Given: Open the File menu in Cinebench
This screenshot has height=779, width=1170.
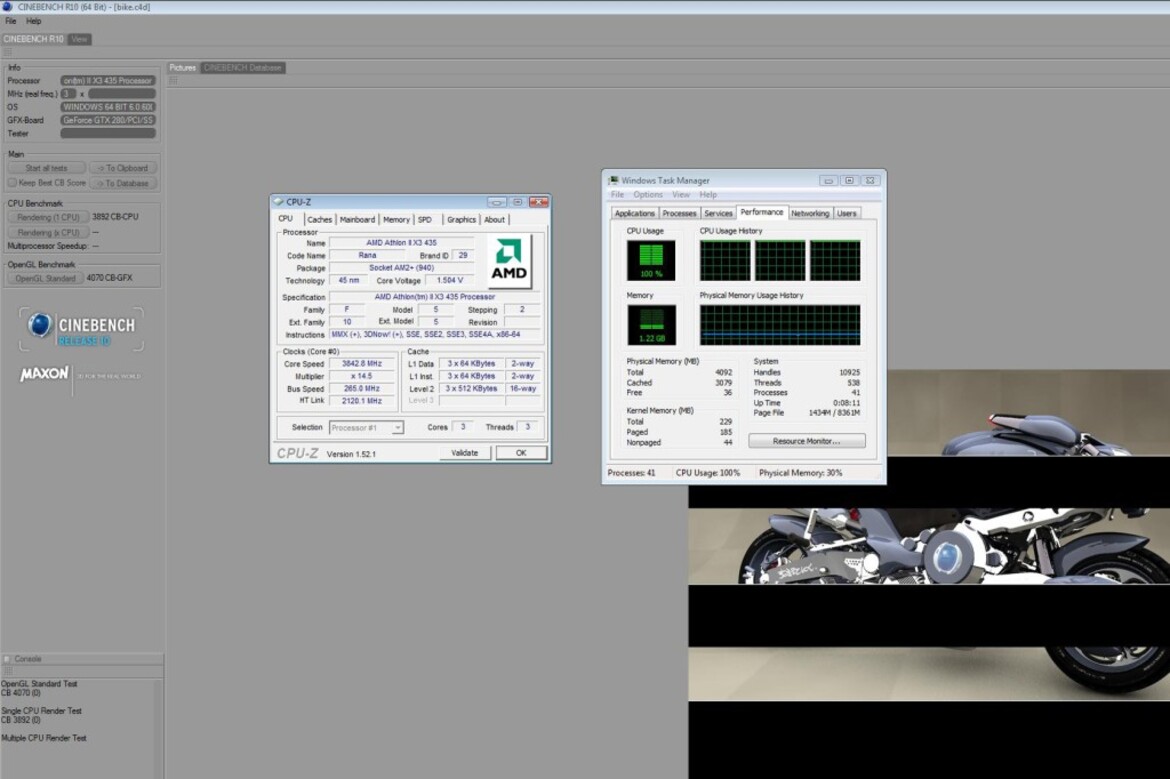Looking at the screenshot, I should coord(10,21).
